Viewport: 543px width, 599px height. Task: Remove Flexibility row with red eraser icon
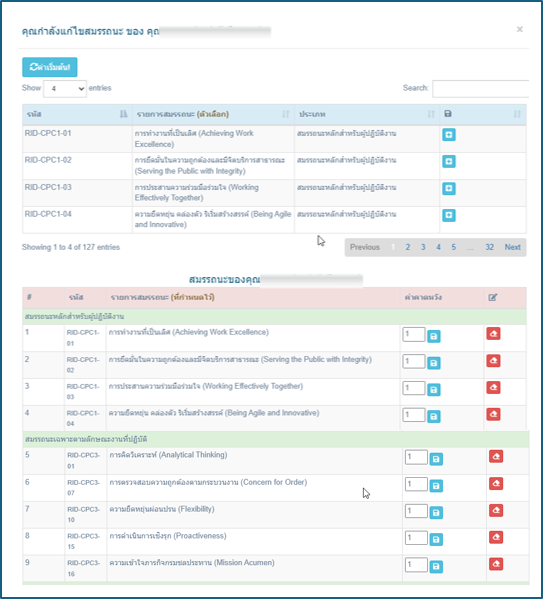(x=496, y=510)
